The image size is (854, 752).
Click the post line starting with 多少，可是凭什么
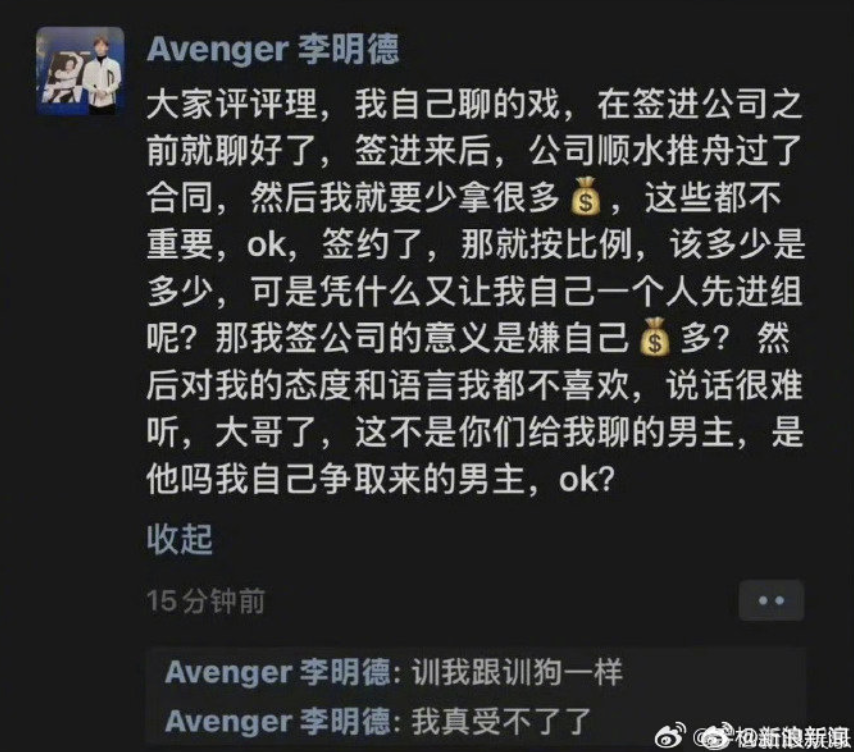474,291
